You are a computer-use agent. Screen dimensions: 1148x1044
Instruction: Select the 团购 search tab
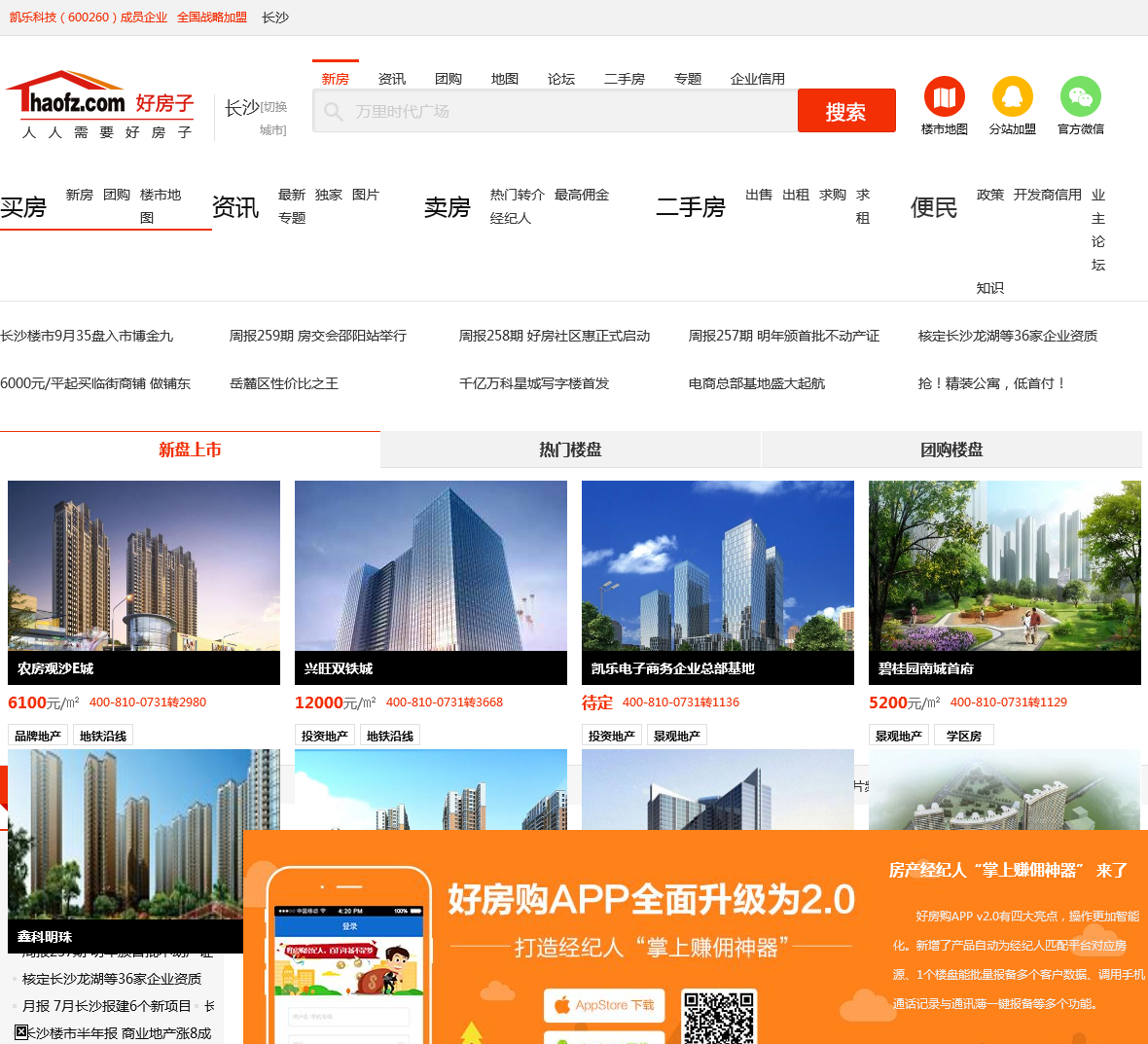tap(448, 79)
